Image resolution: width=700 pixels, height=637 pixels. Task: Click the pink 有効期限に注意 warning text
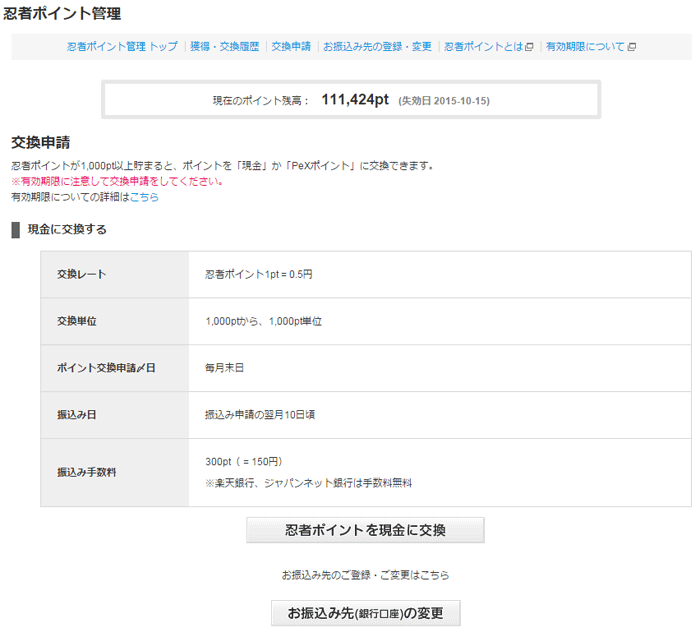(x=117, y=181)
